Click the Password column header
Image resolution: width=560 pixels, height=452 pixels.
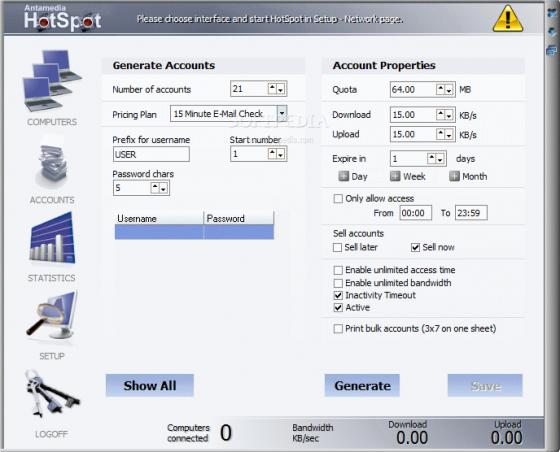click(239, 218)
